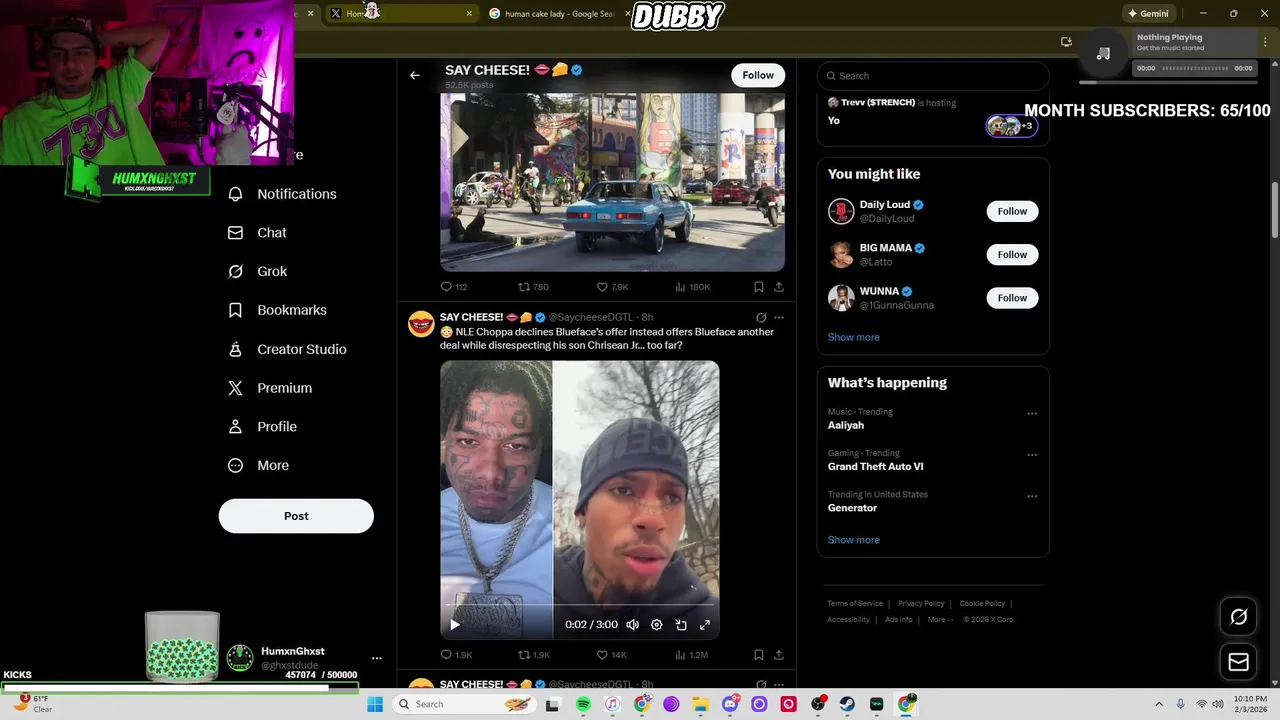
Task: Follow the SAY CHEESE! account
Action: click(758, 75)
